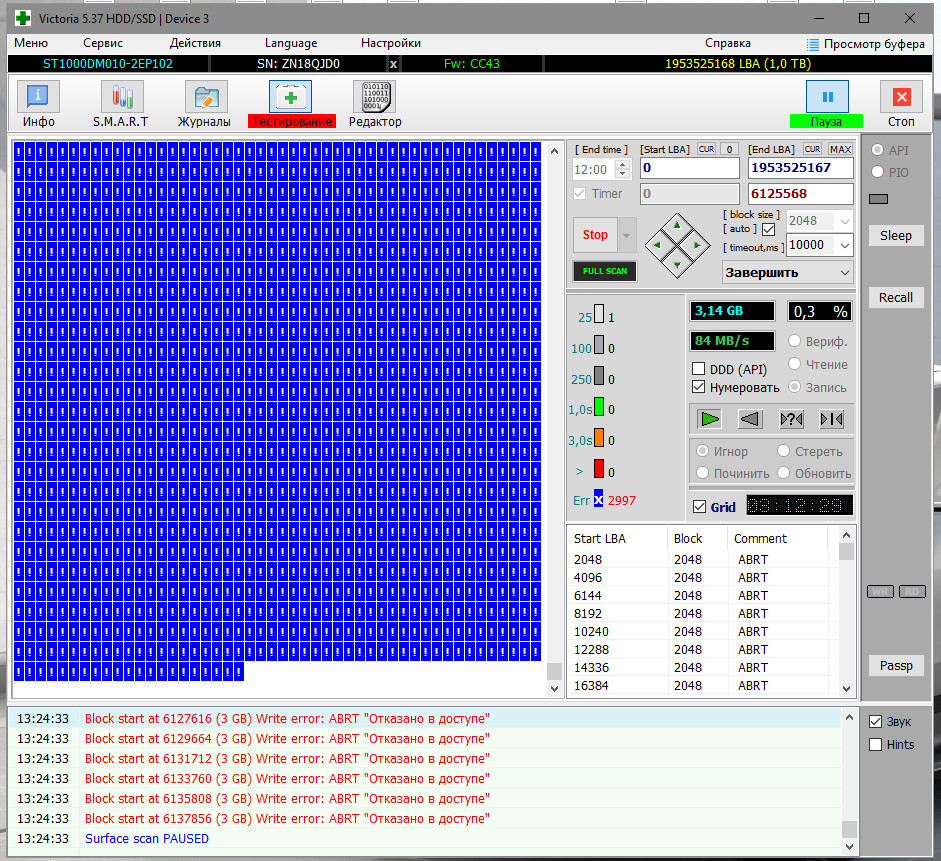Select the Обновить refresh option
The height and width of the screenshot is (861, 941).
tap(783, 473)
